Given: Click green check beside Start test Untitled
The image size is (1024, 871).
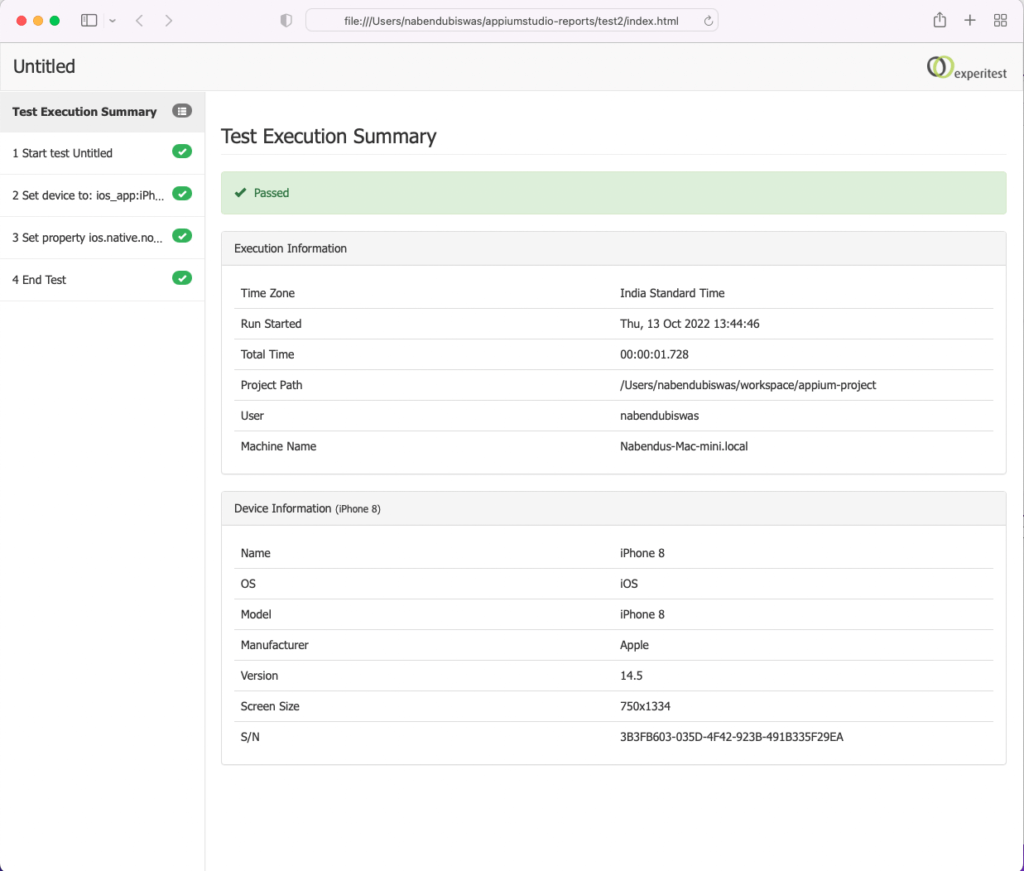Looking at the screenshot, I should coord(182,152).
